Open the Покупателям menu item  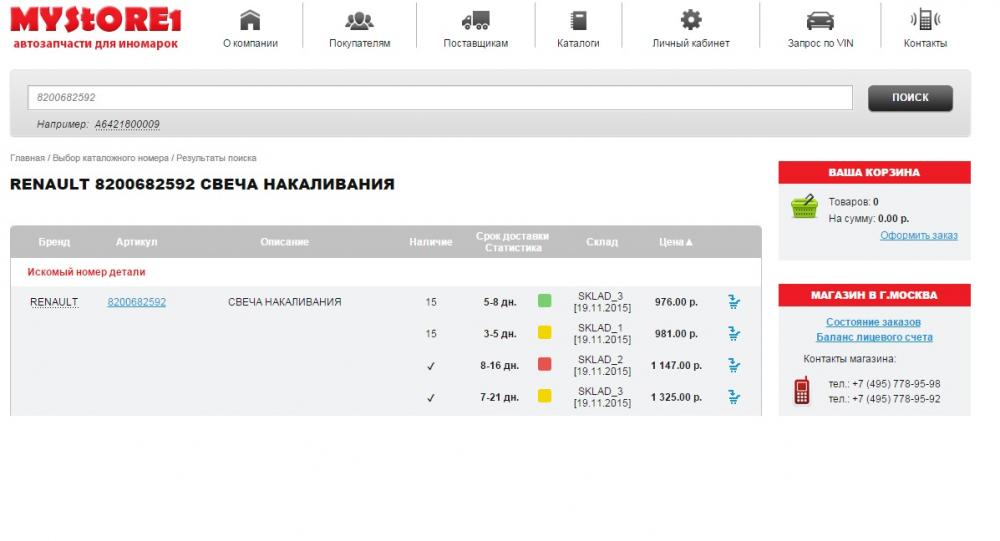360,43
